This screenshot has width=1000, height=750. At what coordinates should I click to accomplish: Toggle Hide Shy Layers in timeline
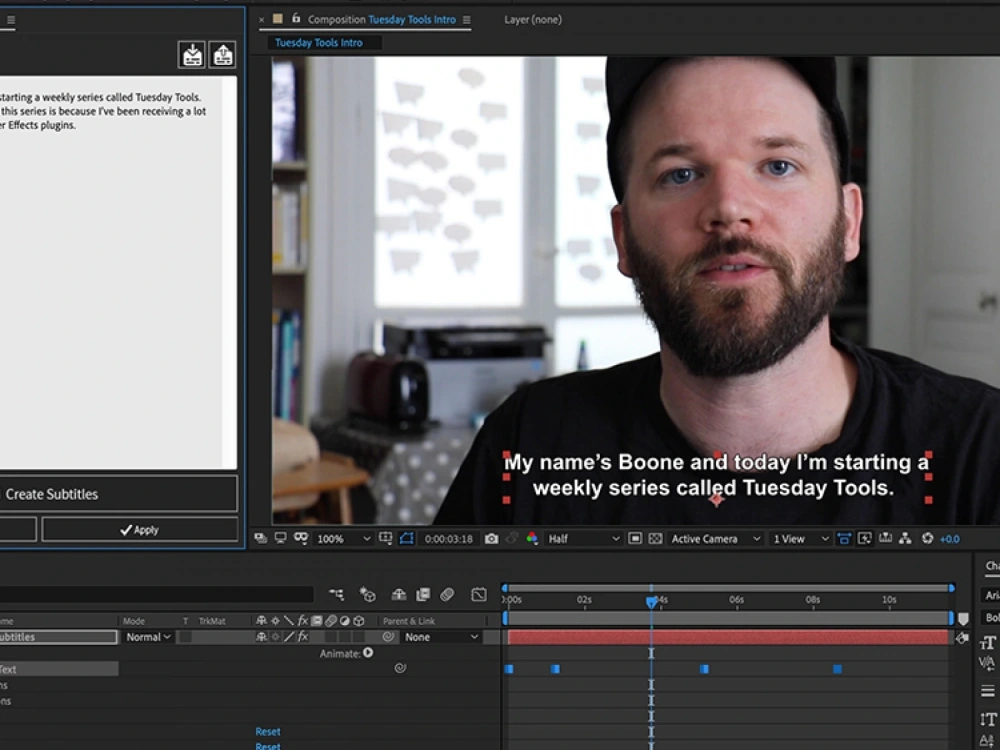click(399, 594)
